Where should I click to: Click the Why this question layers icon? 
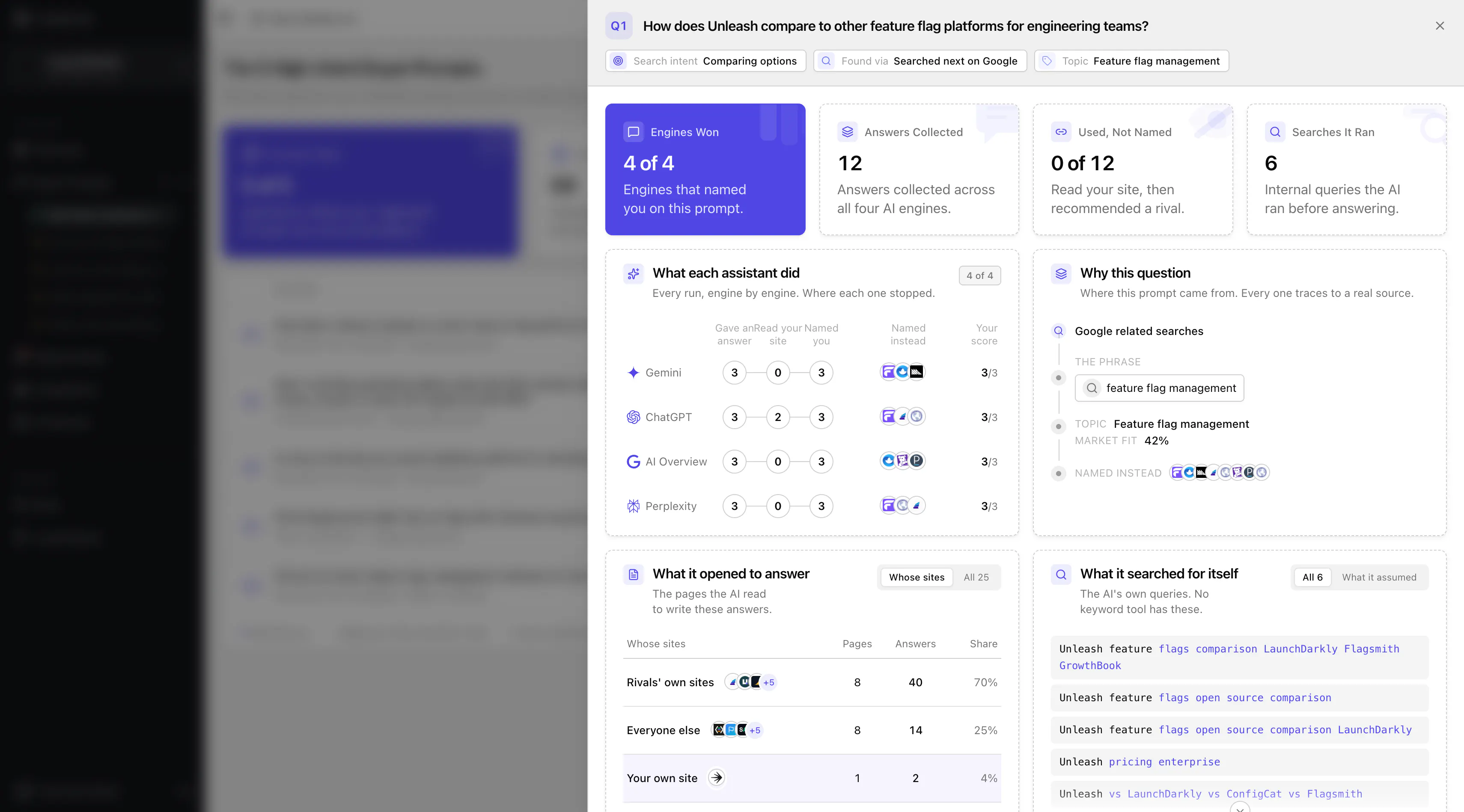click(1061, 274)
